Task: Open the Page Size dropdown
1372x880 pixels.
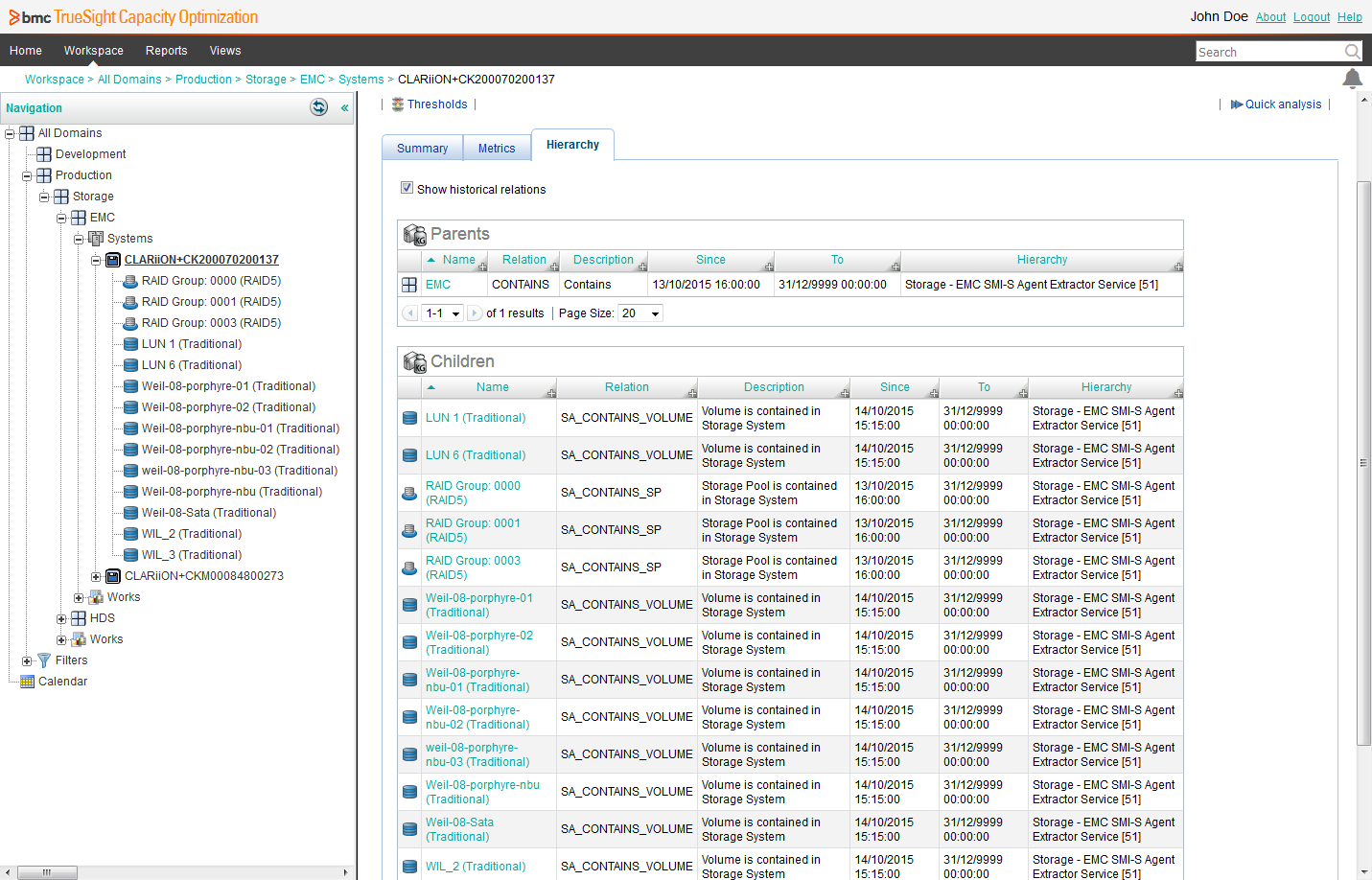Action: point(641,313)
